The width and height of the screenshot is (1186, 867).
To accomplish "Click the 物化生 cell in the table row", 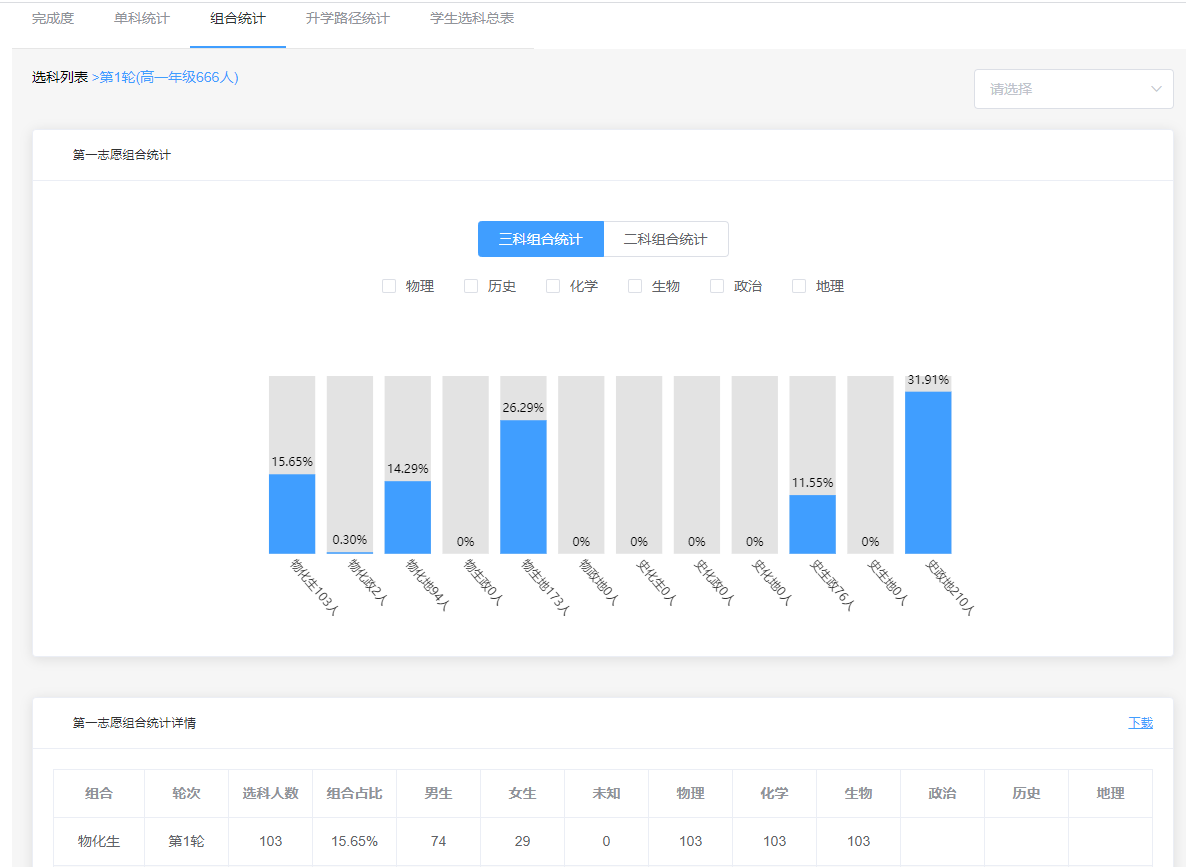I will 98,841.
